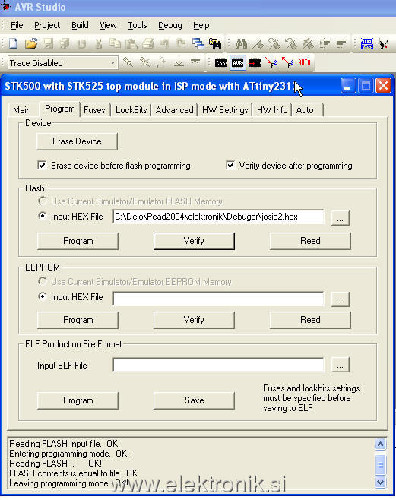Screen dimensions: 396x500
Task: Click the Redo arrow toolbar icon
Action: pos(181,44)
